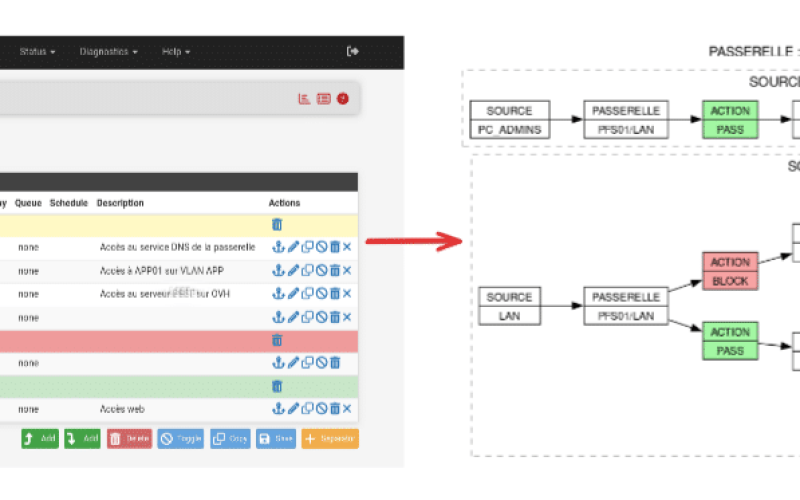Remove the red separator with its trash icon
Viewport: 800px width, 500px height.
277,340
